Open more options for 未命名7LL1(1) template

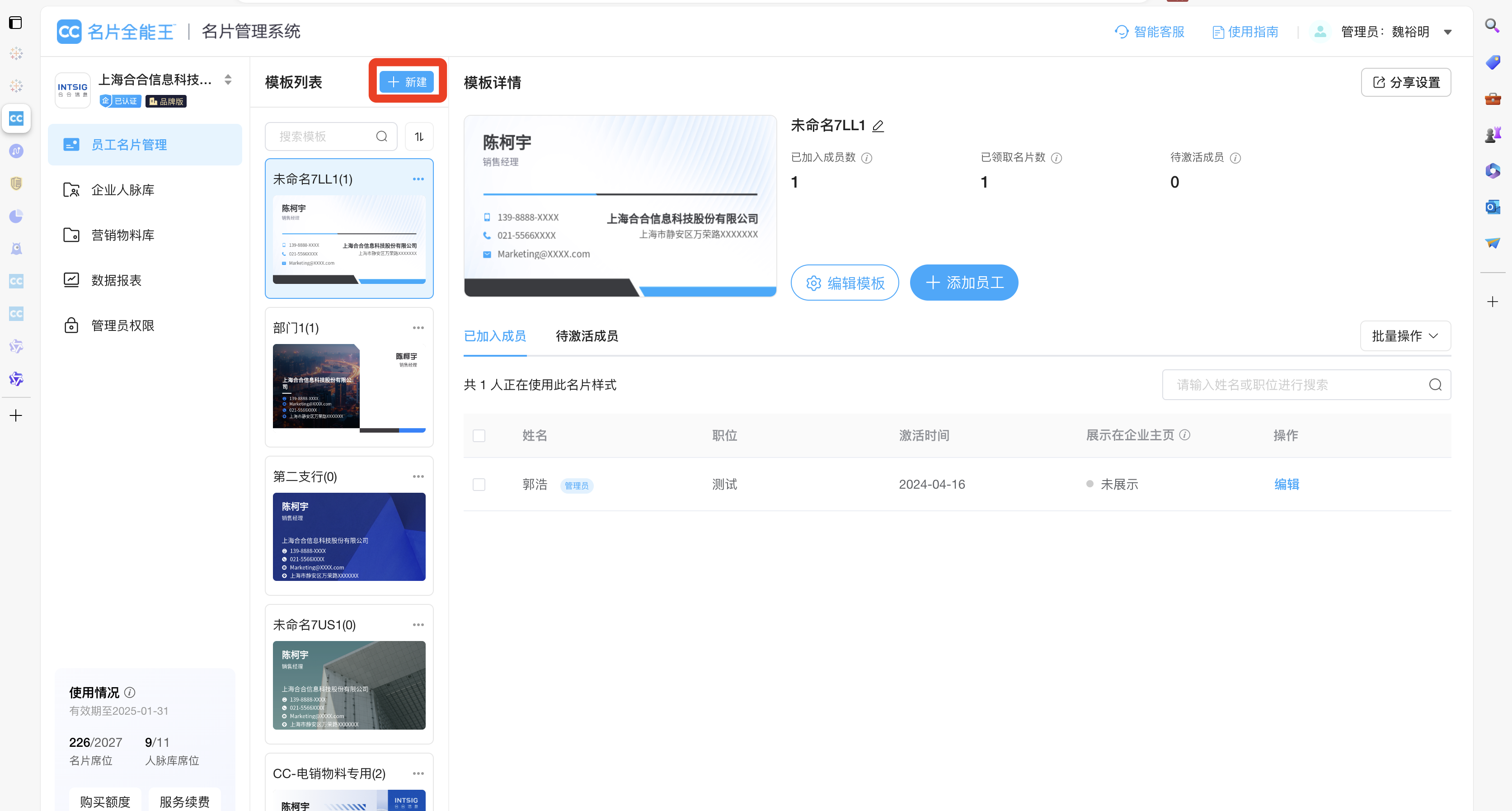418,179
